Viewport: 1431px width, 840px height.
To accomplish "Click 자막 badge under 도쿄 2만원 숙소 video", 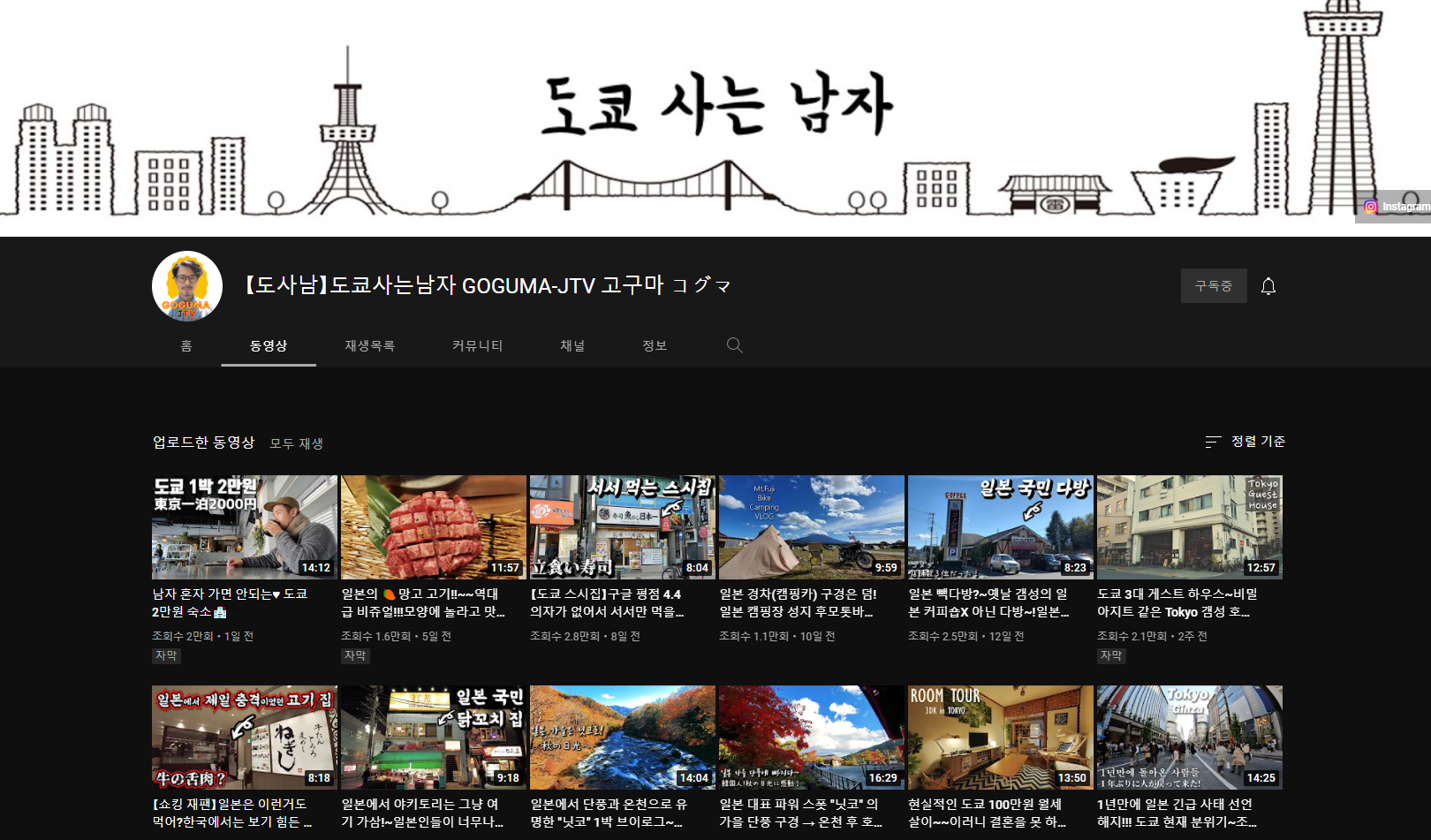I will [166, 656].
